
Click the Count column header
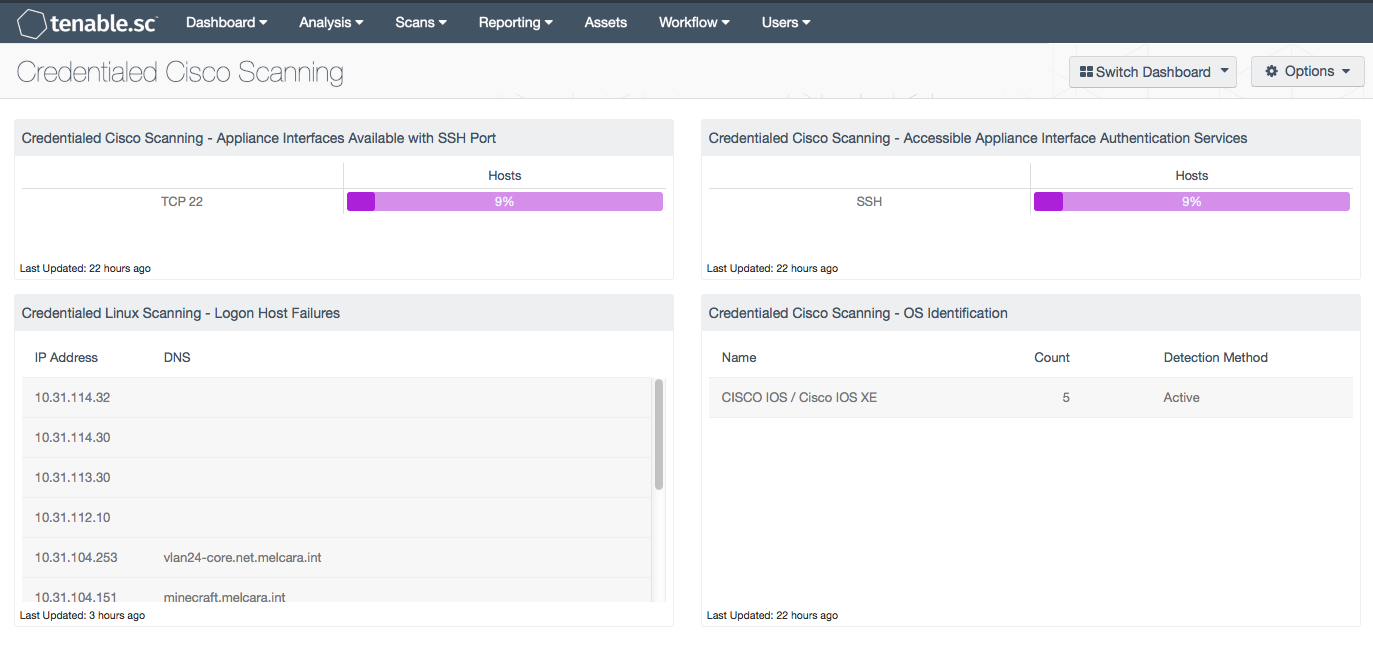click(1052, 358)
